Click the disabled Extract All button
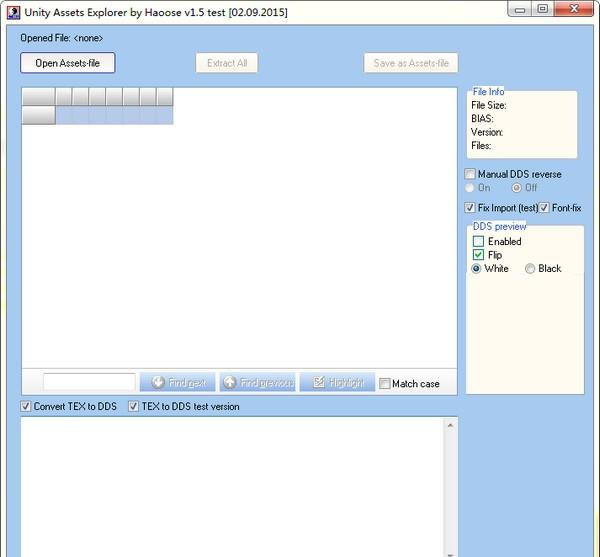 pos(227,63)
